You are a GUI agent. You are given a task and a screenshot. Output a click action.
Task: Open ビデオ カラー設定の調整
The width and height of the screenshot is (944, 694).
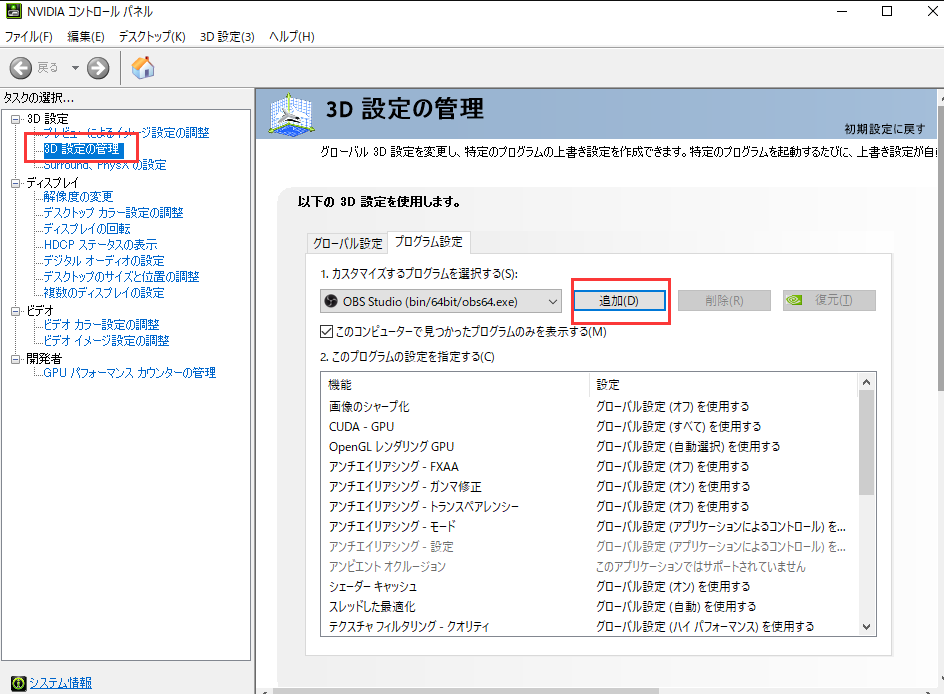pyautogui.click(x=101, y=324)
